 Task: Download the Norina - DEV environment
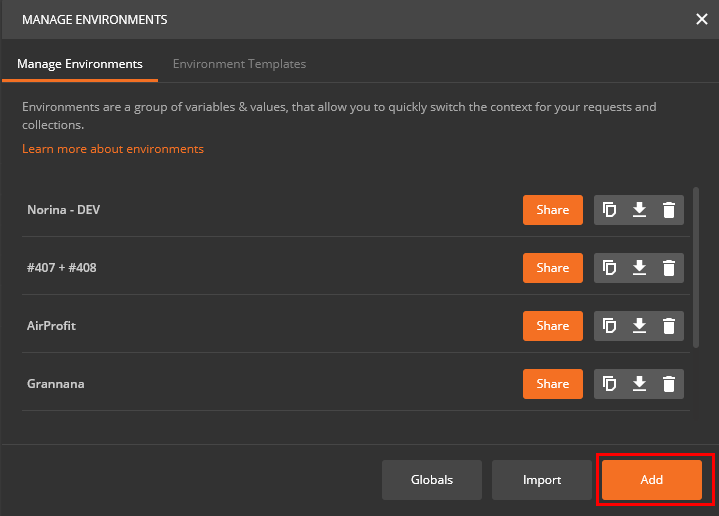pos(639,210)
